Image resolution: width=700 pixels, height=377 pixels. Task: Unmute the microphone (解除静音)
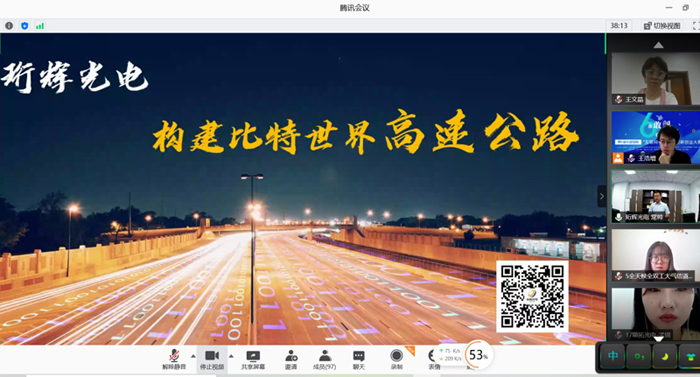coord(174,360)
